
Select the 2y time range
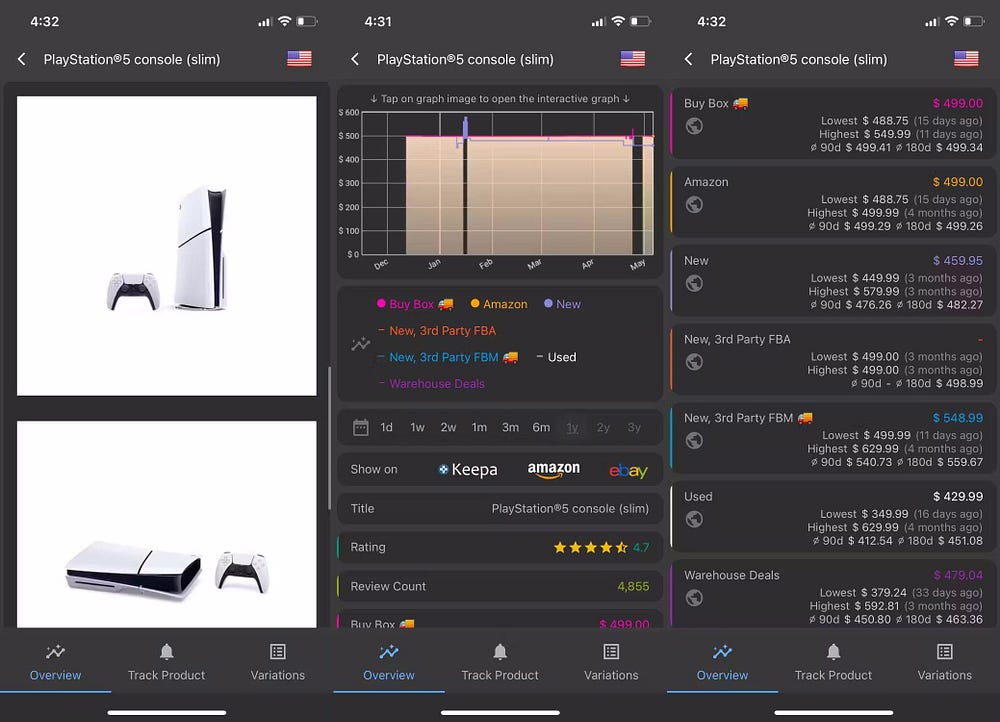point(603,427)
